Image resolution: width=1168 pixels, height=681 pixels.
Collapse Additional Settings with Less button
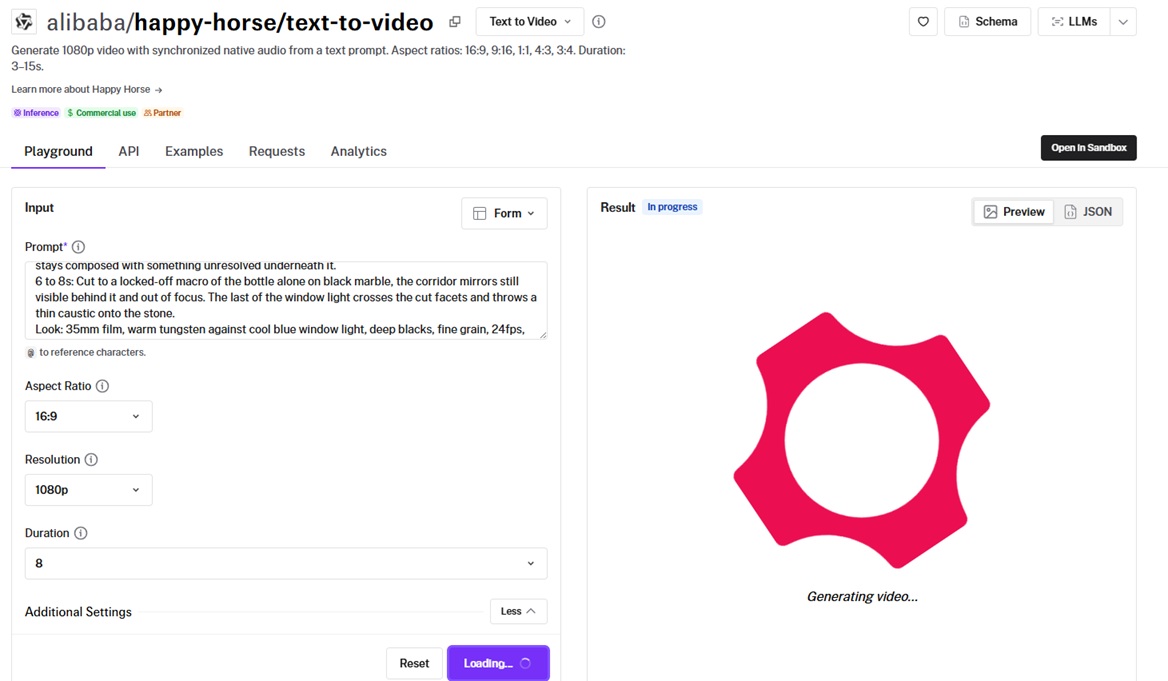click(518, 611)
